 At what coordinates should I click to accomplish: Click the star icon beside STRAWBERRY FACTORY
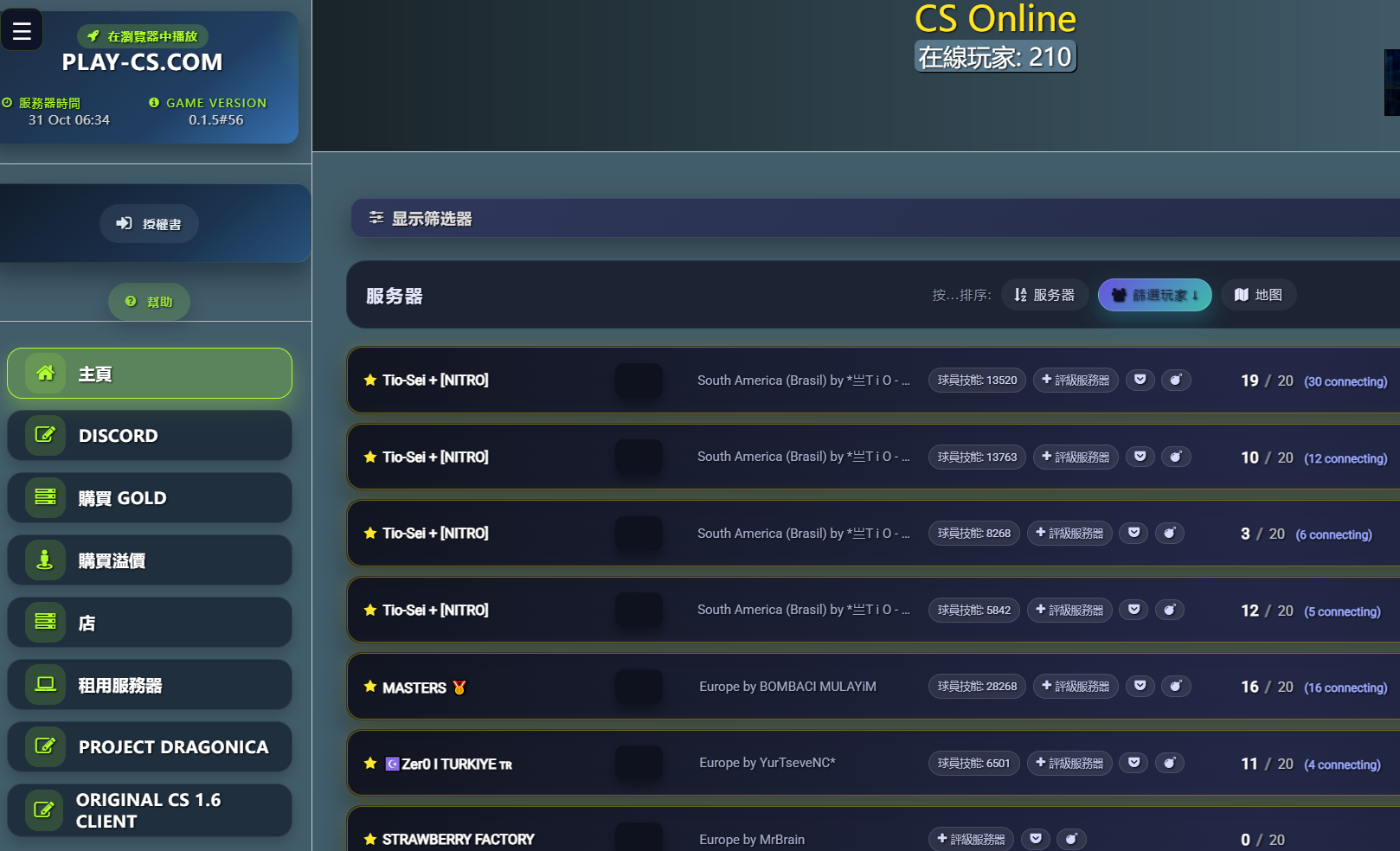[x=370, y=839]
